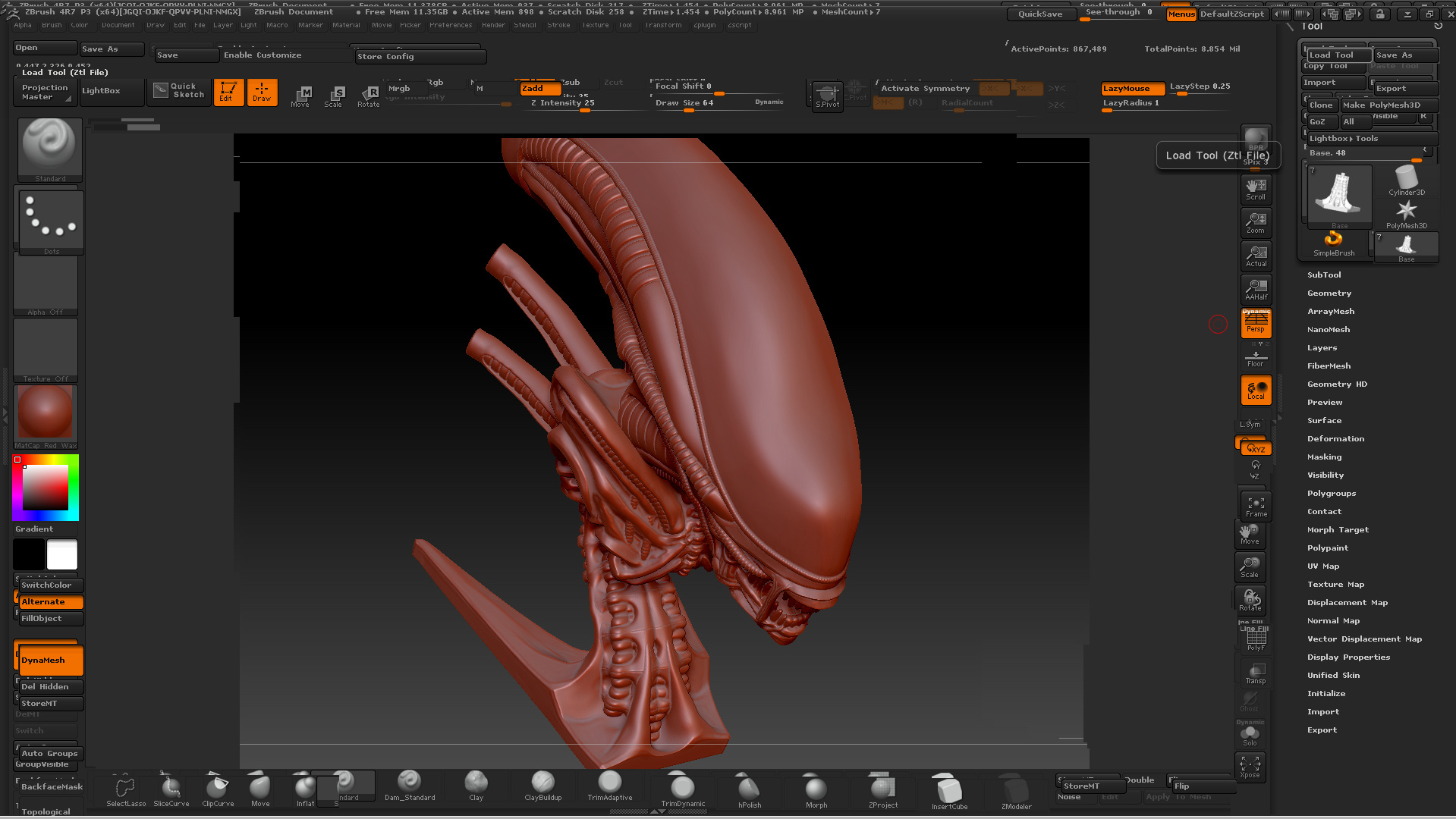Screen dimensions: 1456x819
Task: Open the Preferences menu
Action: click(x=451, y=25)
